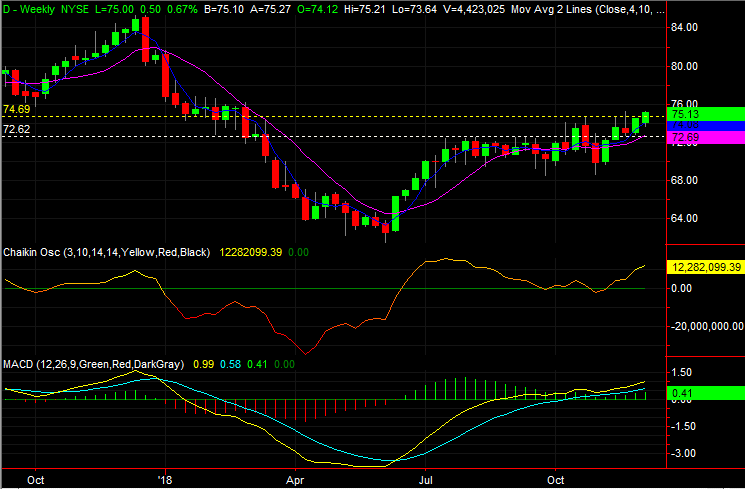745x489 pixels.
Task: Click the NYSE exchange label
Action: tap(75, 9)
